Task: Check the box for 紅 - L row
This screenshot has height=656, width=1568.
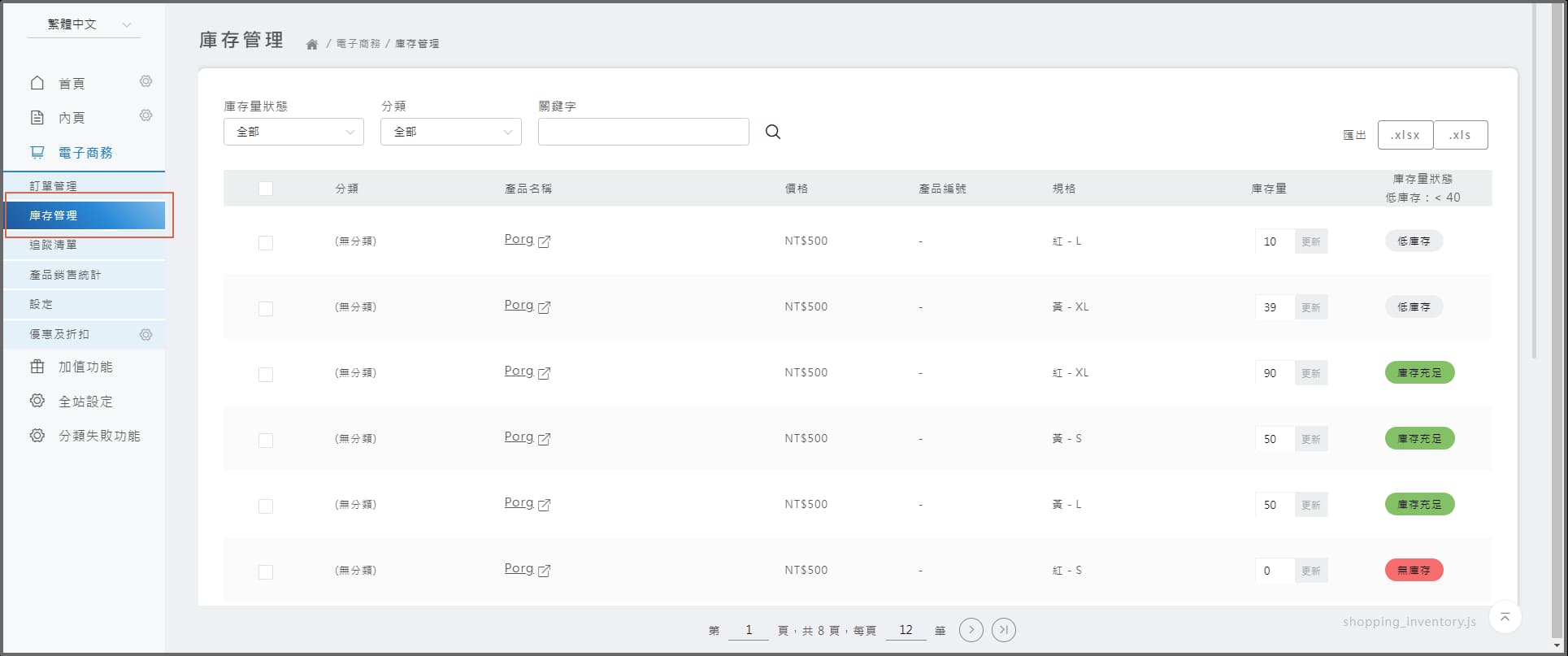Action: point(266,242)
